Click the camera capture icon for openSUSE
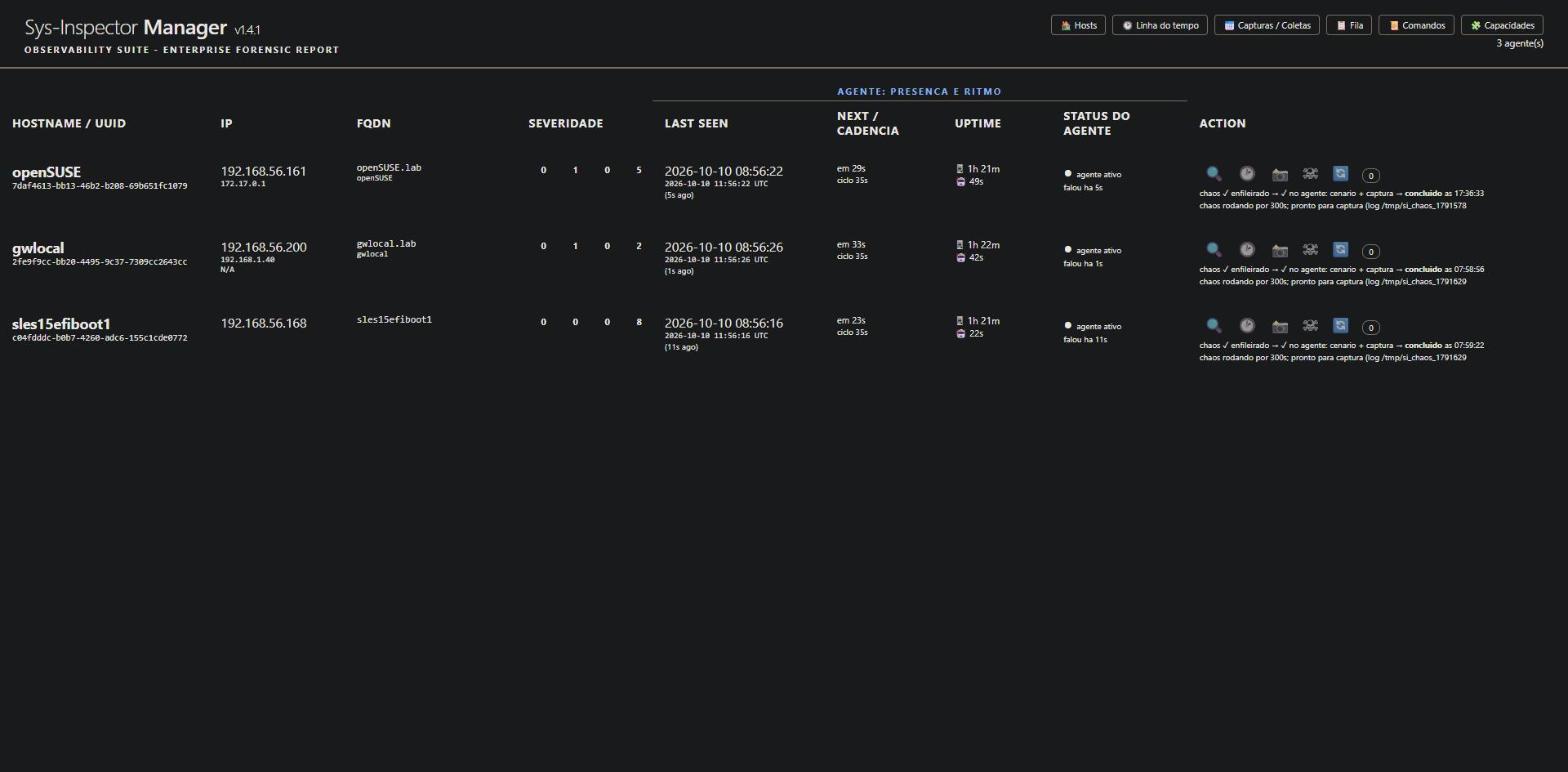 point(1279,174)
